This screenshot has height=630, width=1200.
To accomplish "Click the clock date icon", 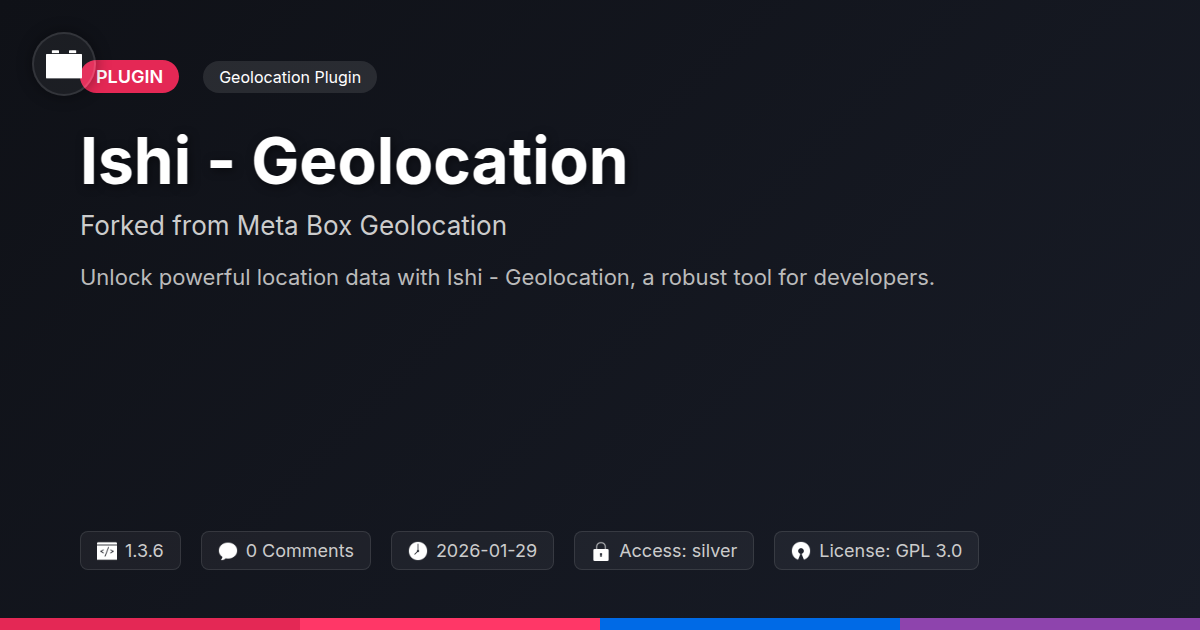I will [418, 551].
